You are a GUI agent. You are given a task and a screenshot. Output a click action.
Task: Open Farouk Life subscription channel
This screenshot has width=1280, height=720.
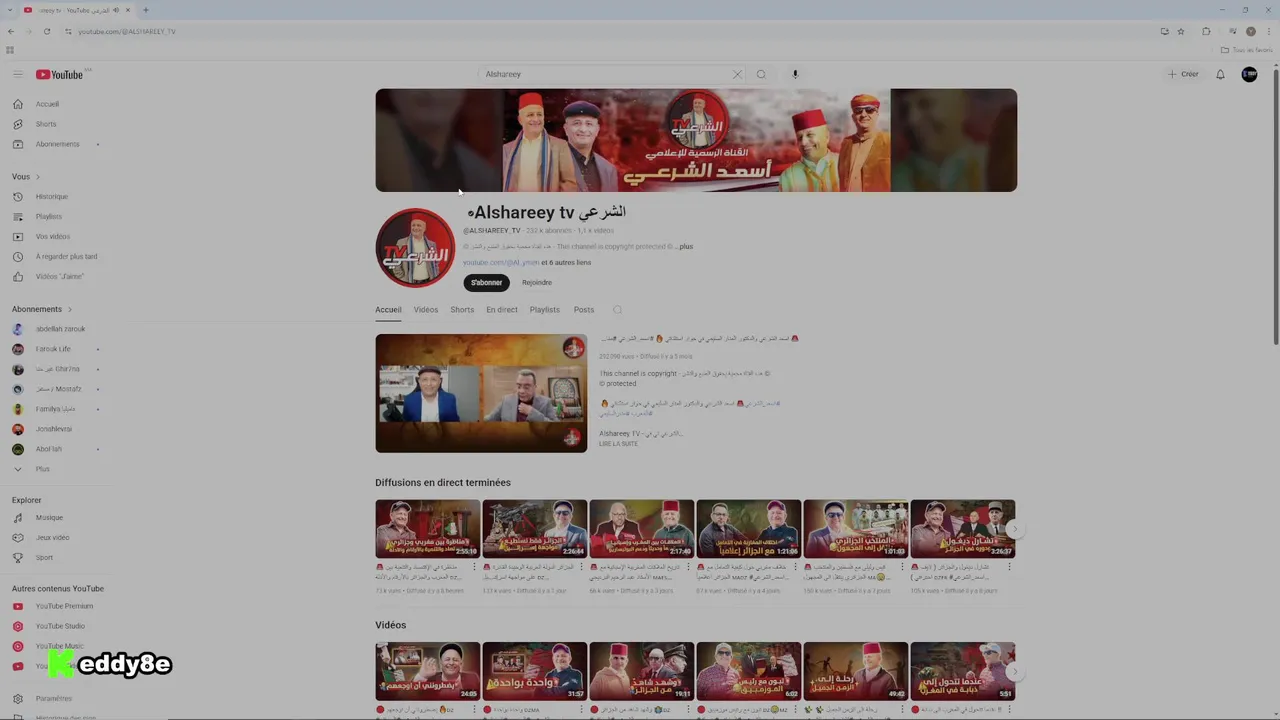click(53, 349)
